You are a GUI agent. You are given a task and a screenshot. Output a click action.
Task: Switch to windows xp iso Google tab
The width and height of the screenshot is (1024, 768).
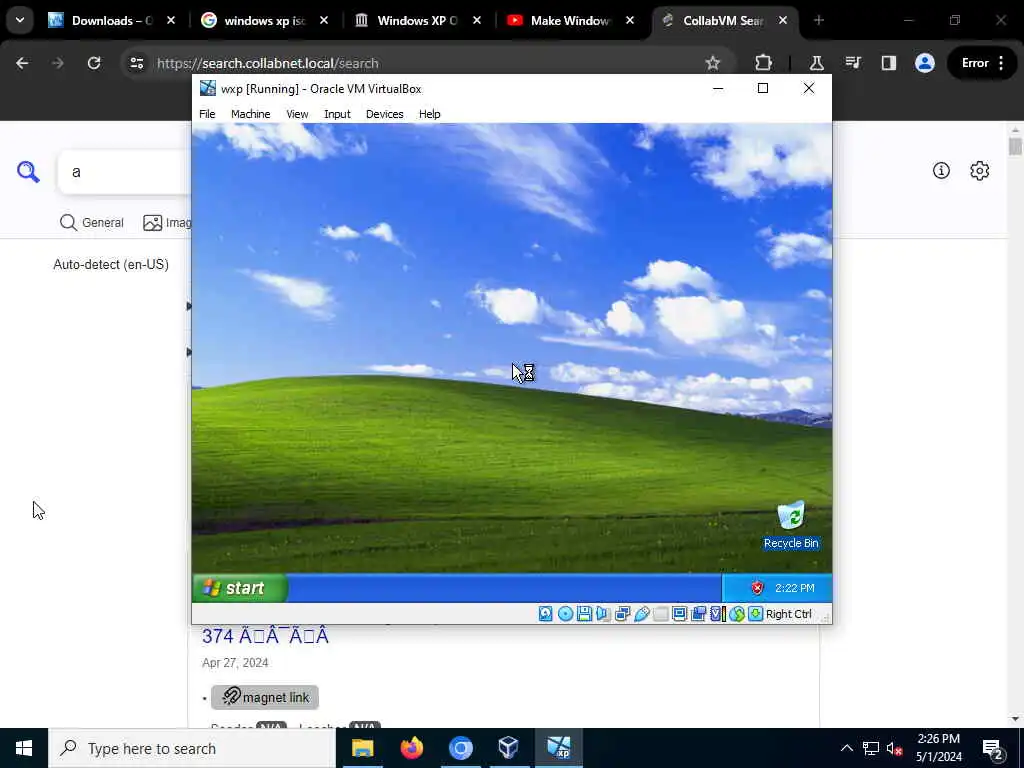point(264,21)
